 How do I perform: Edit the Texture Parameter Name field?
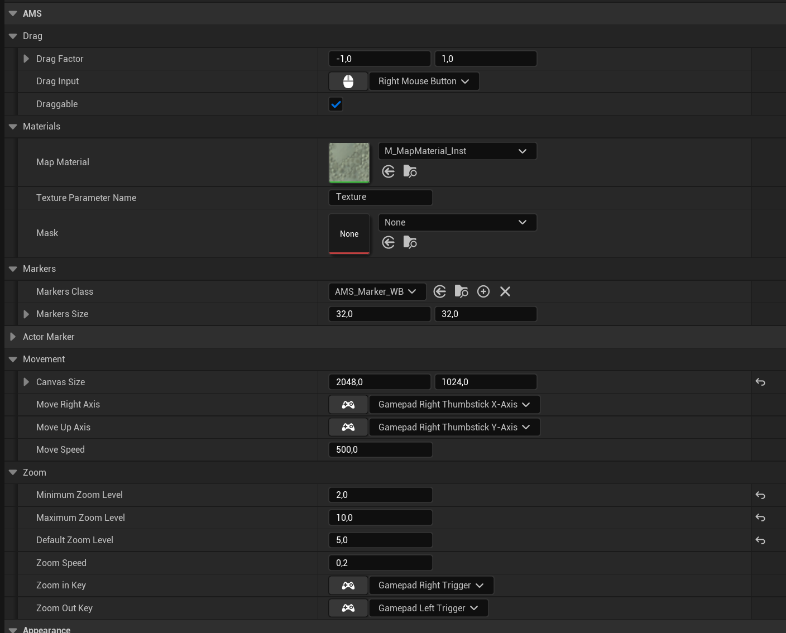[380, 197]
